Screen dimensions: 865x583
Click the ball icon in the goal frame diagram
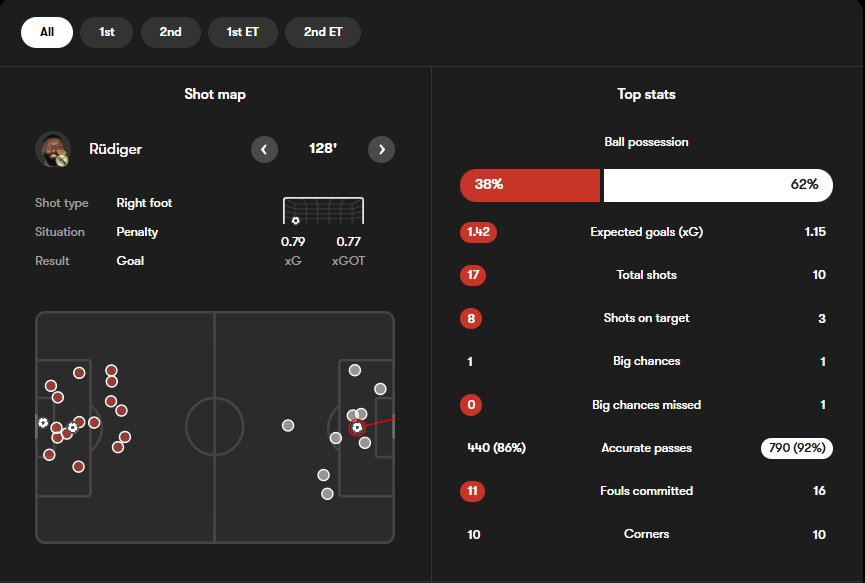pyautogui.click(x=296, y=221)
